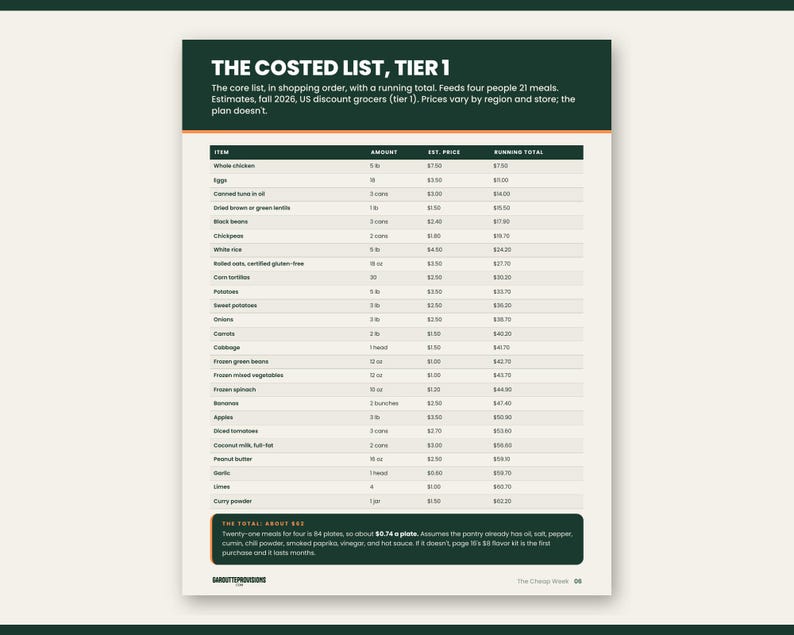794x635 pixels.
Task: Click the running total '$40.20'
Action: coord(502,334)
